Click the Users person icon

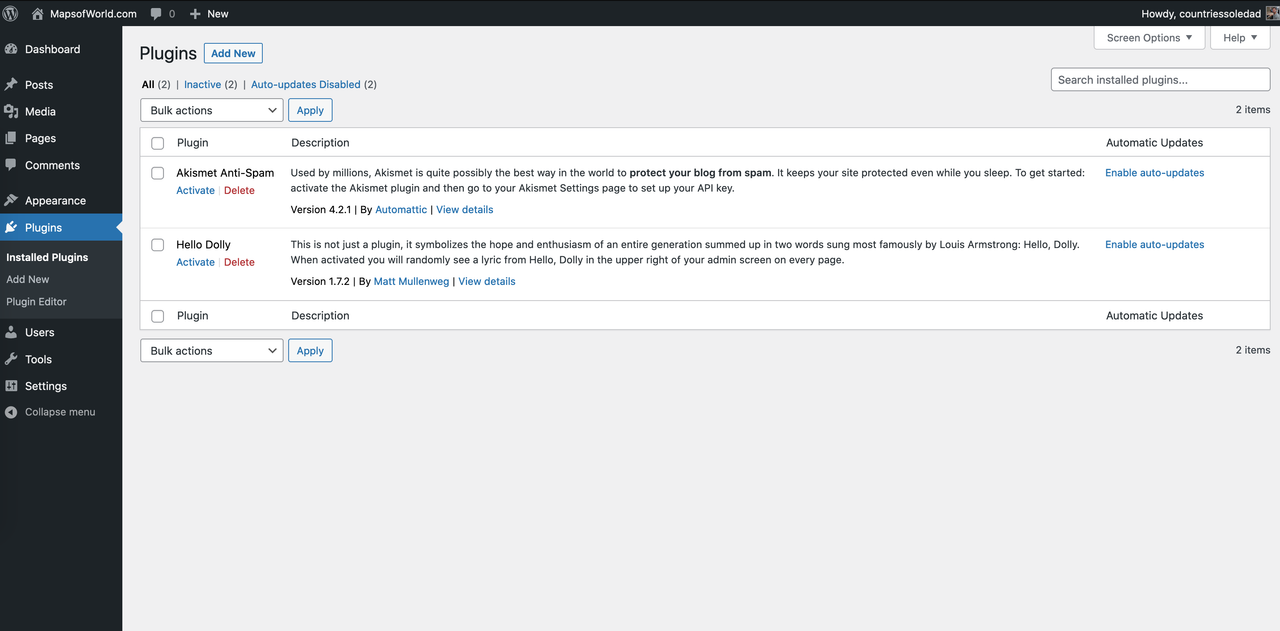coord(11,332)
